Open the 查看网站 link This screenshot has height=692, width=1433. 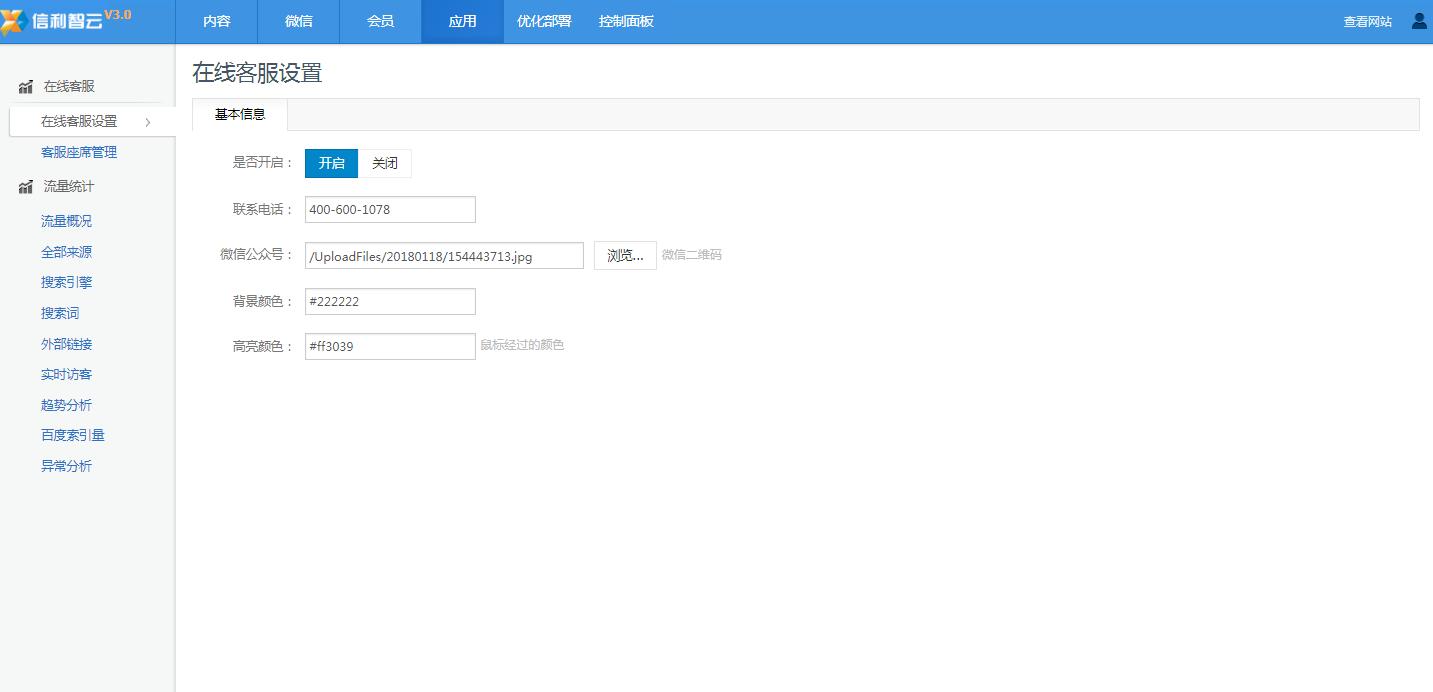pyautogui.click(x=1367, y=21)
